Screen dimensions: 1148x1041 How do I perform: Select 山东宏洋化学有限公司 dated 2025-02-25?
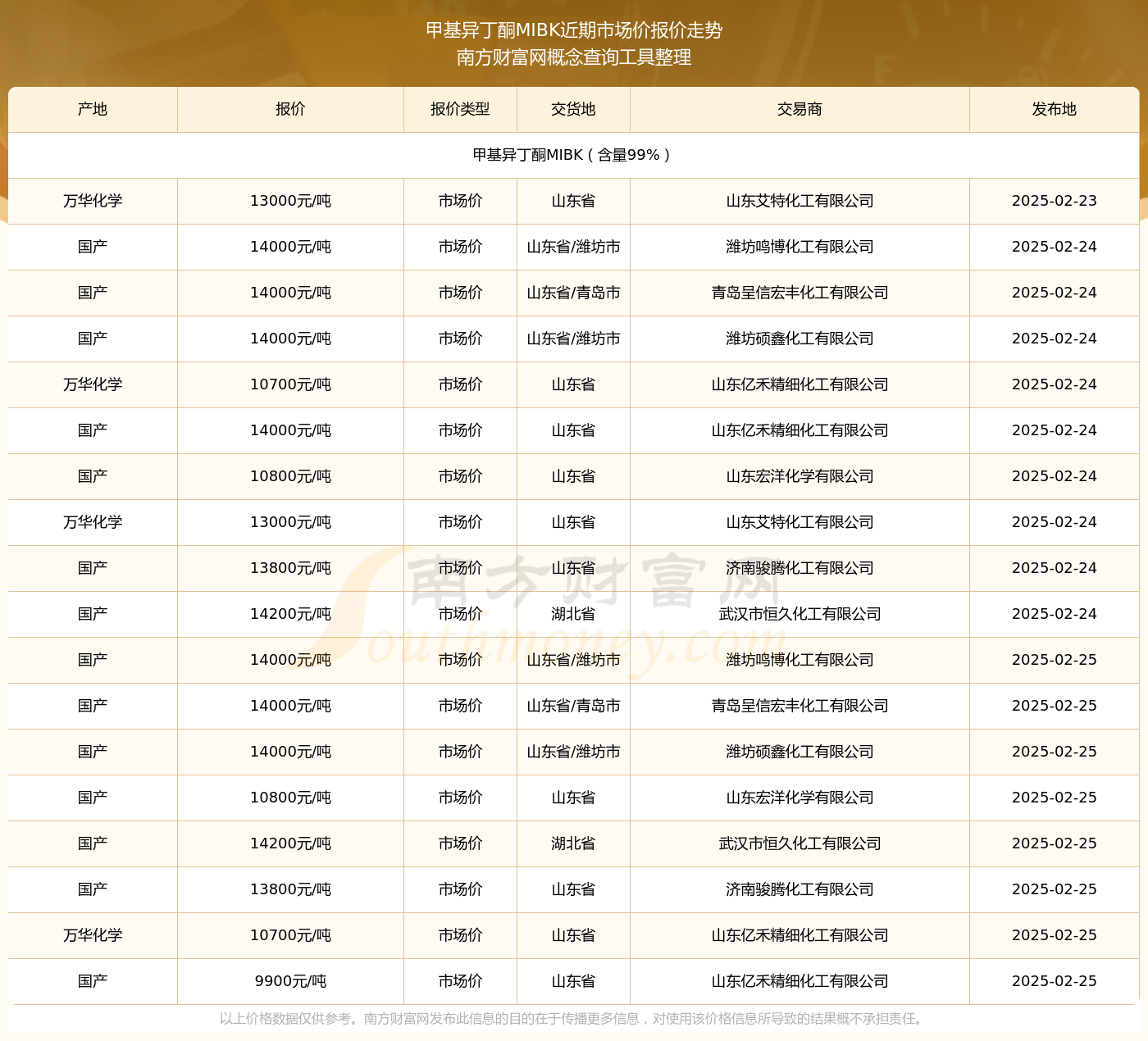(x=799, y=798)
